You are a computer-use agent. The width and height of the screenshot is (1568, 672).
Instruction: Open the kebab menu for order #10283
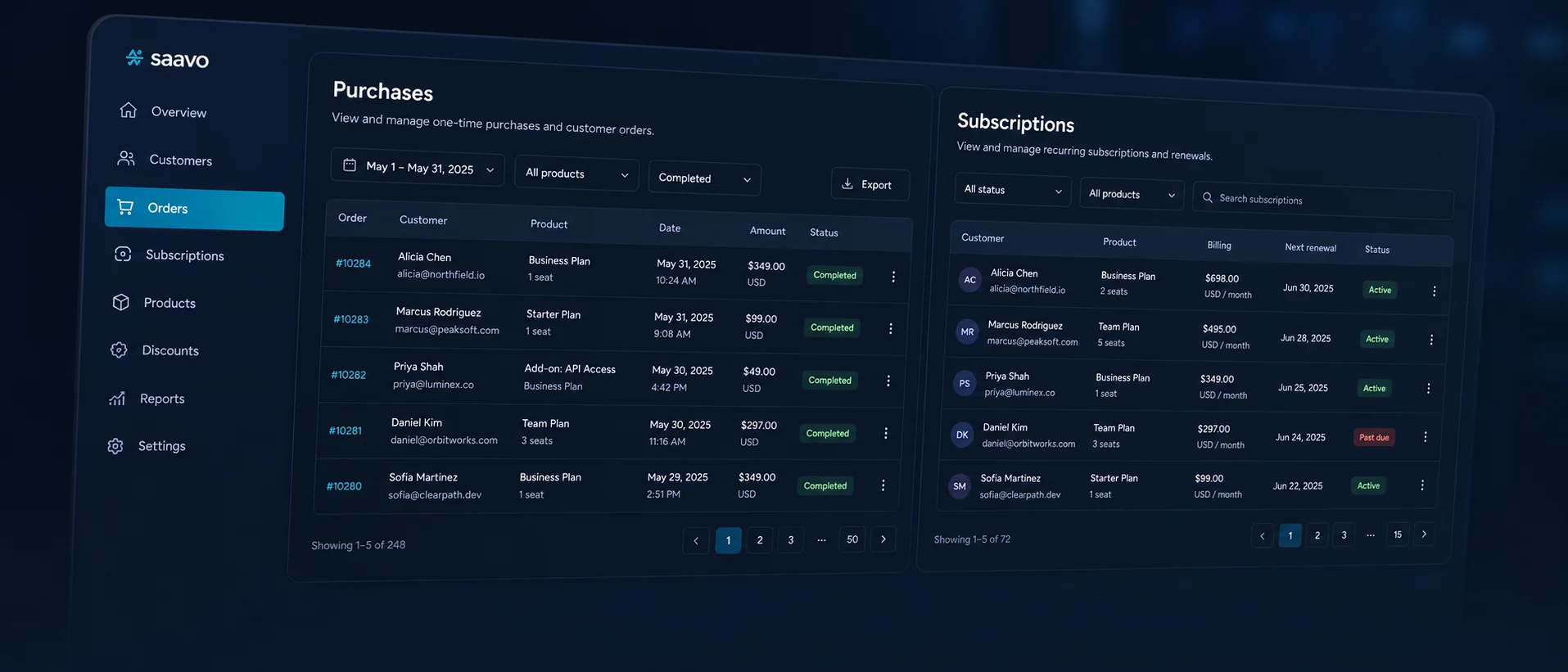[891, 328]
